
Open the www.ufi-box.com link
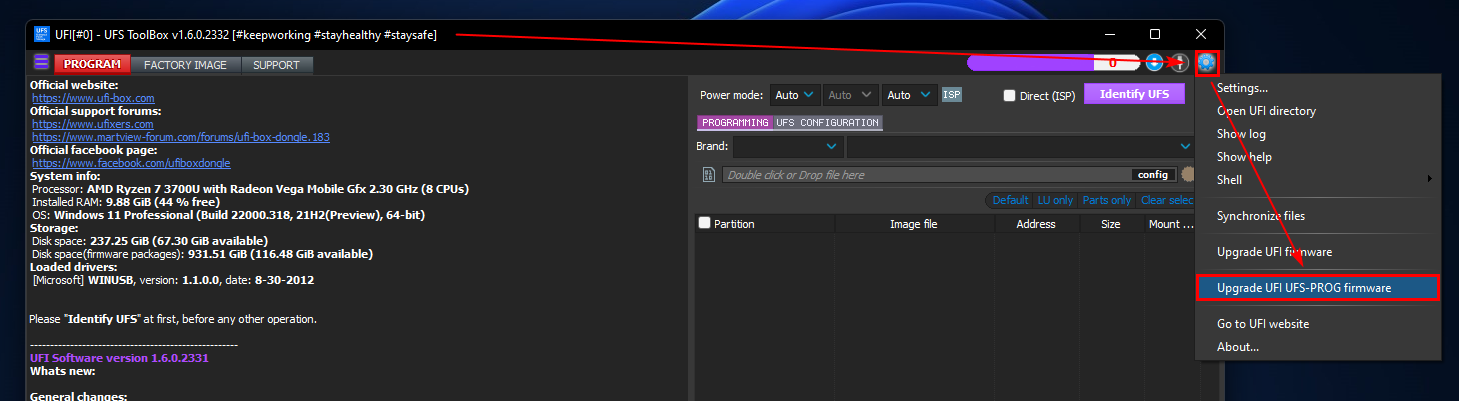point(93,98)
